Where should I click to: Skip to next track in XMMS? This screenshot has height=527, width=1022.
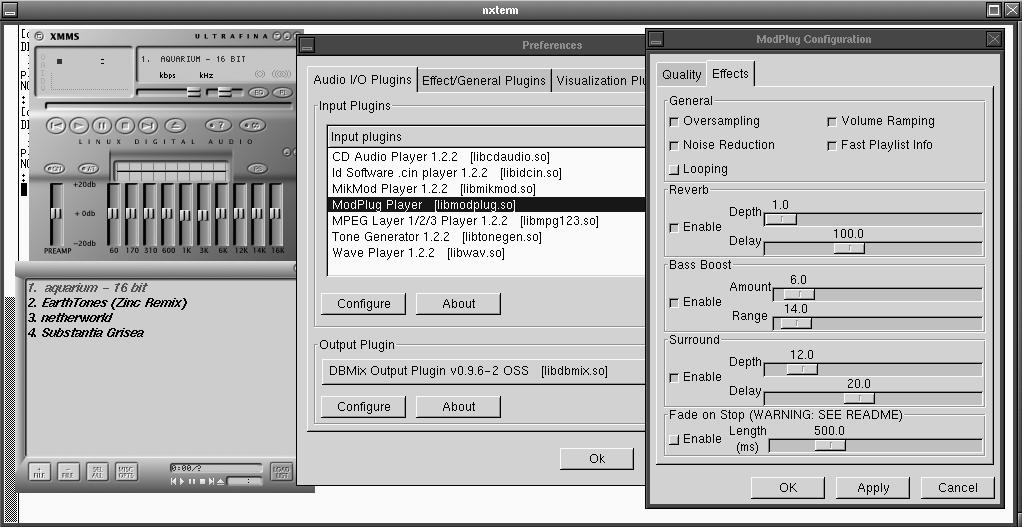[148, 125]
